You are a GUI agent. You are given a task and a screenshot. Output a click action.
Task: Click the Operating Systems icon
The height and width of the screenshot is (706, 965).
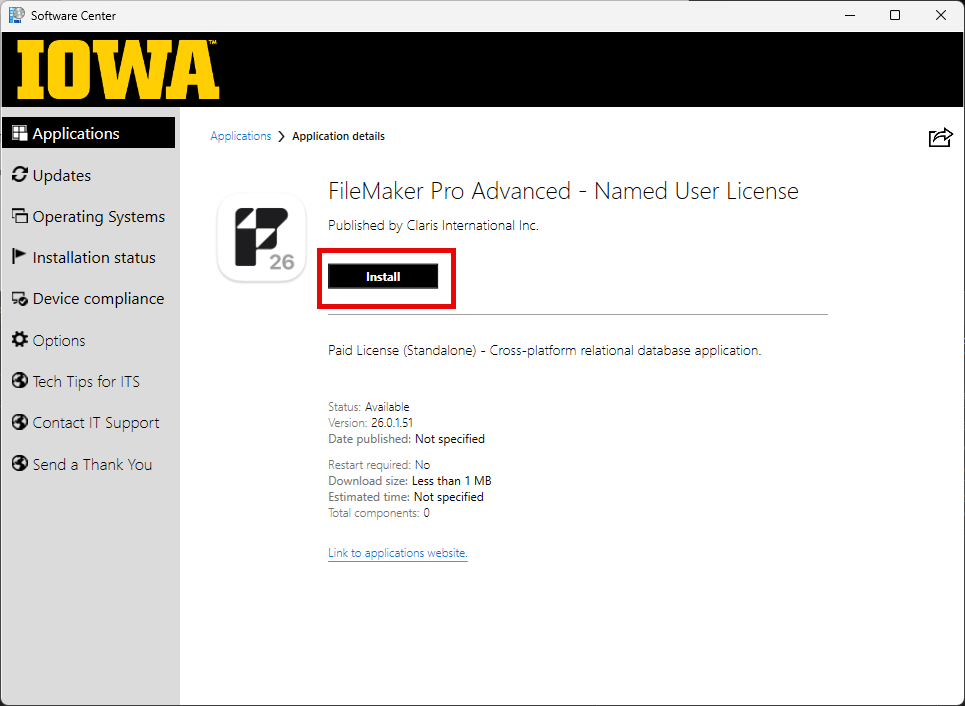20,216
